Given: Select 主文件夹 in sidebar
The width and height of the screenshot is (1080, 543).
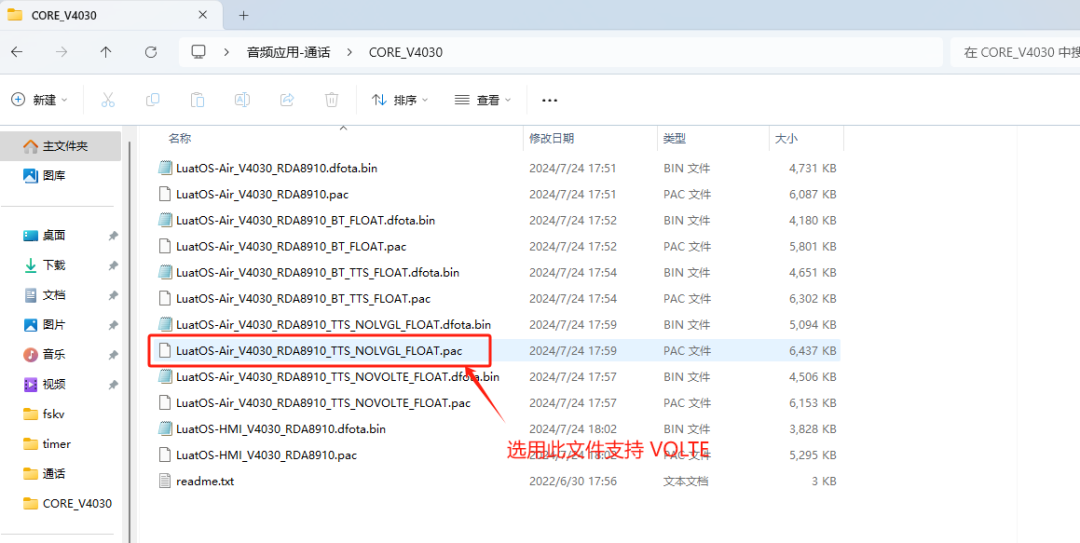Looking at the screenshot, I should (61, 146).
